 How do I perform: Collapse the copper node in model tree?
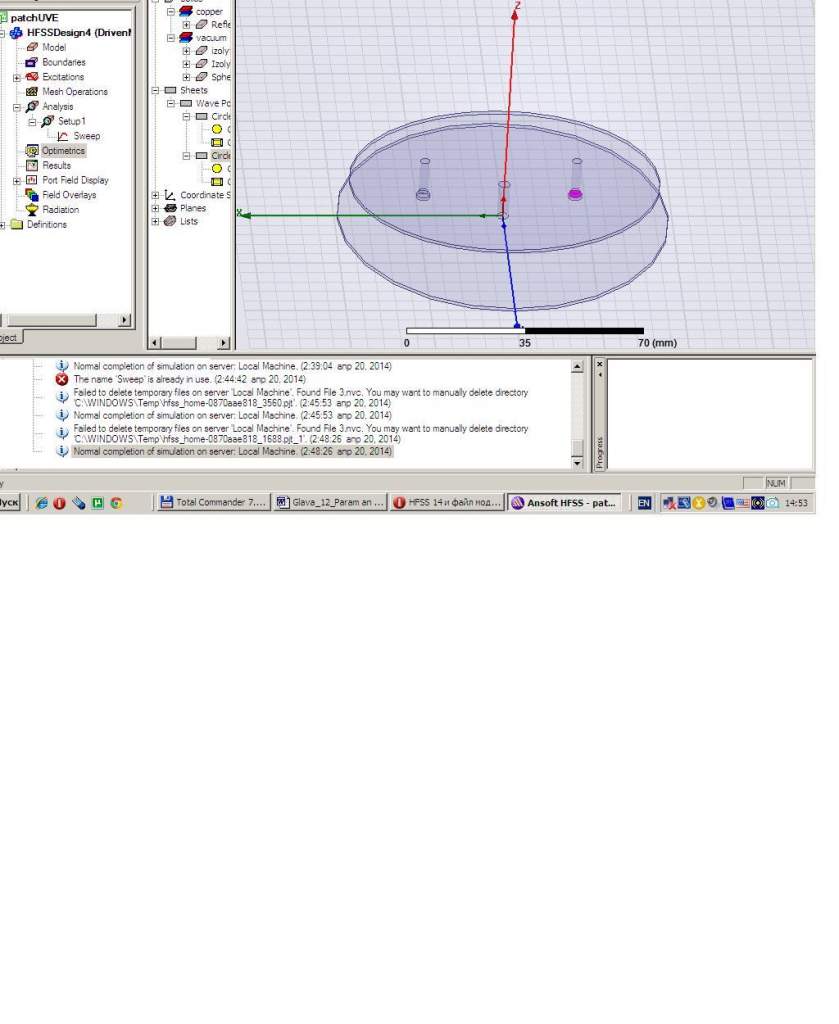click(x=170, y=11)
